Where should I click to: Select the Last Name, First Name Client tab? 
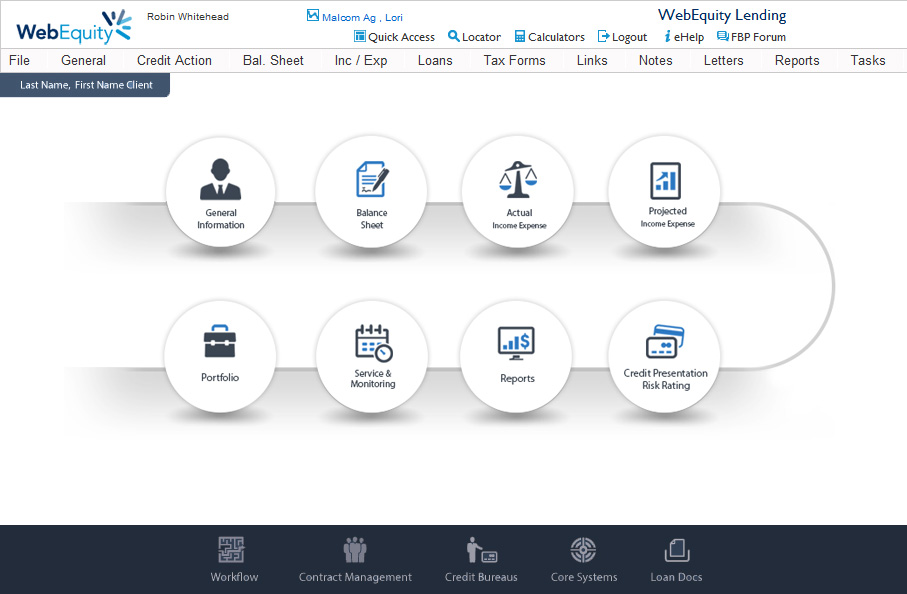(x=86, y=86)
